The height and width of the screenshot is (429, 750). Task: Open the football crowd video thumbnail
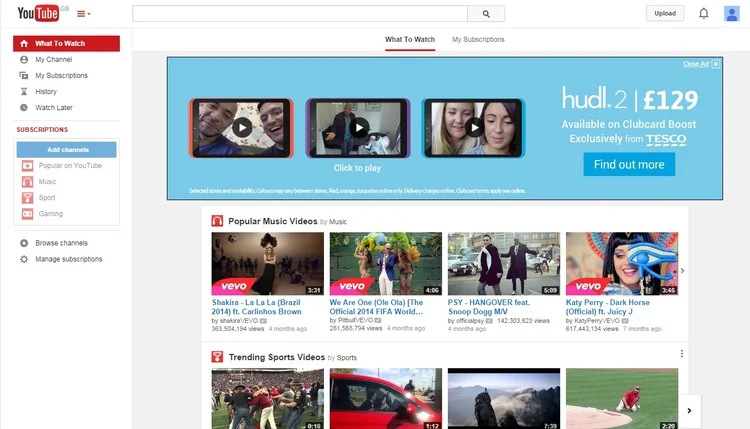tap(267, 398)
